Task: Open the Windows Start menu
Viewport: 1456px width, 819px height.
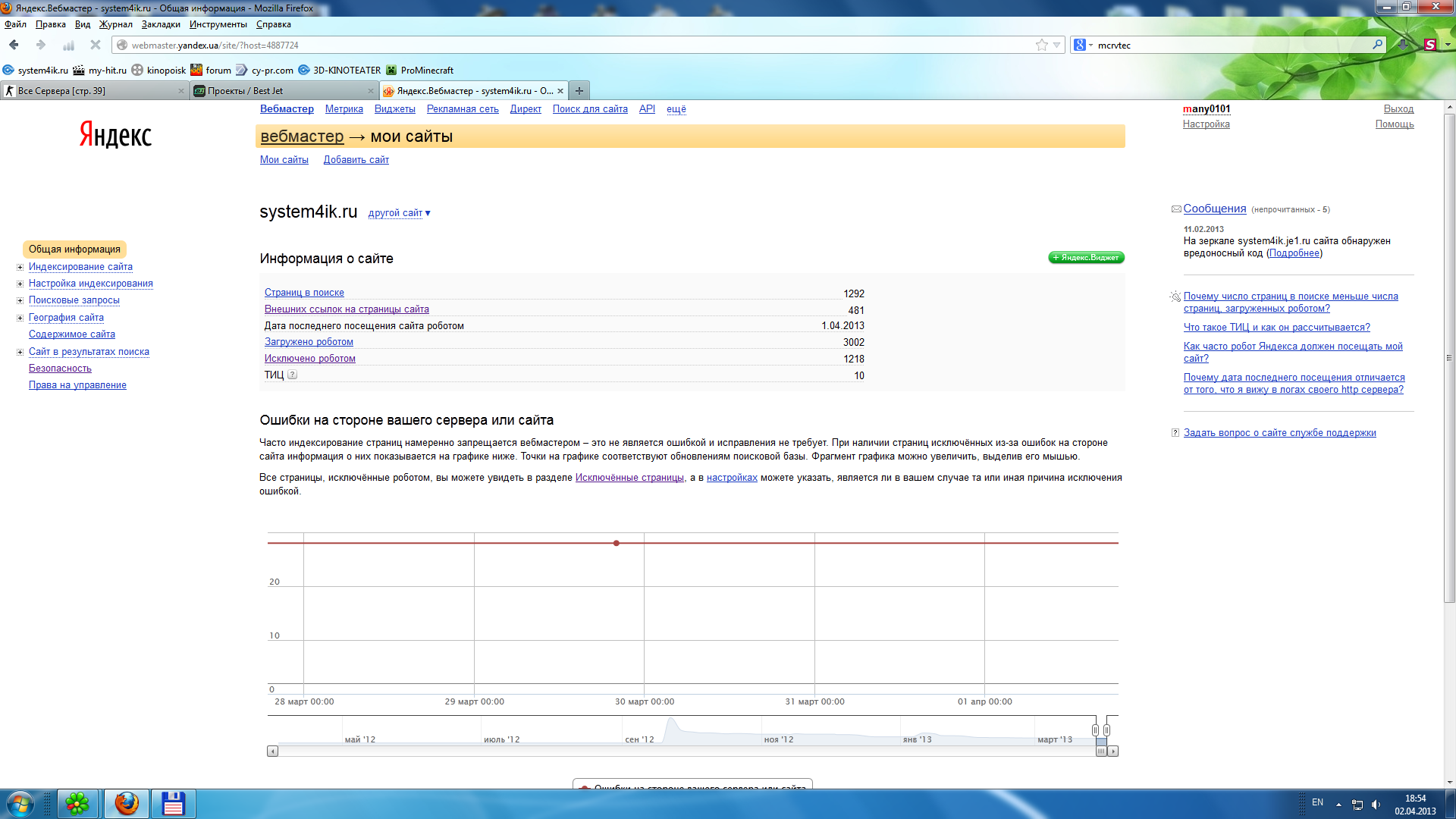Action: tap(20, 804)
